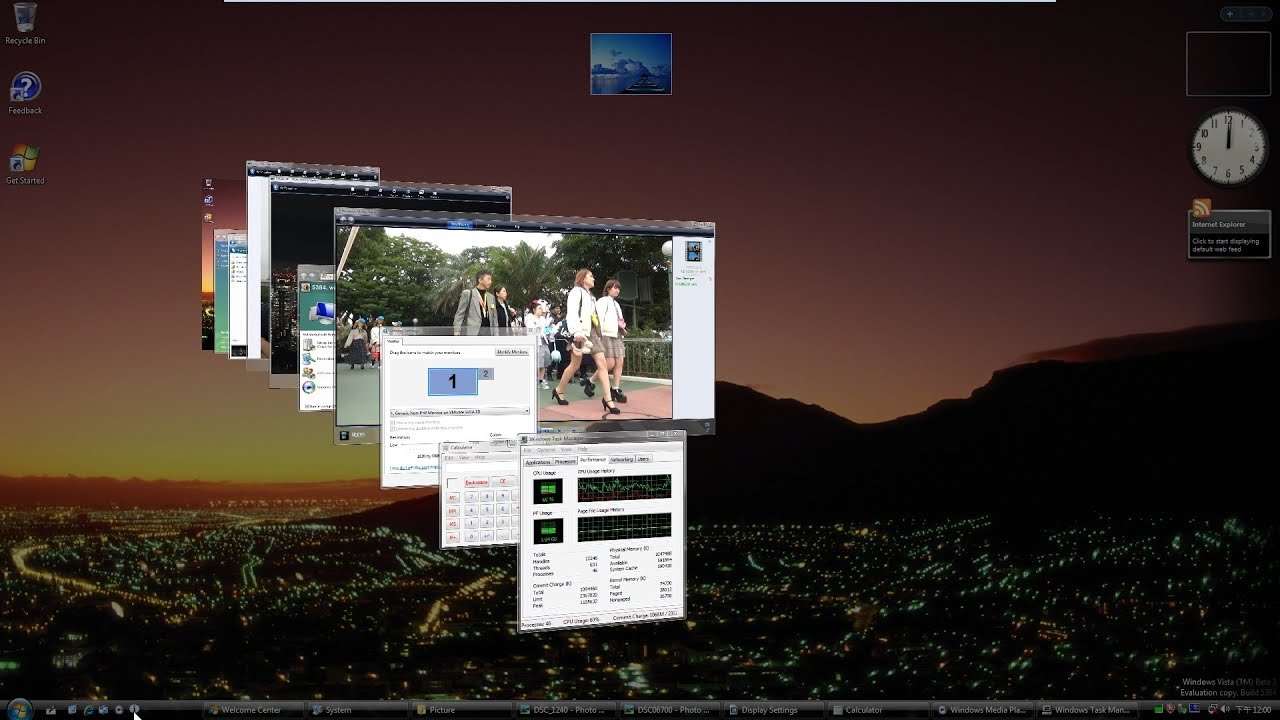1280x720 pixels.
Task: Click the PF Usage meter in Task Manager
Action: tap(548, 531)
